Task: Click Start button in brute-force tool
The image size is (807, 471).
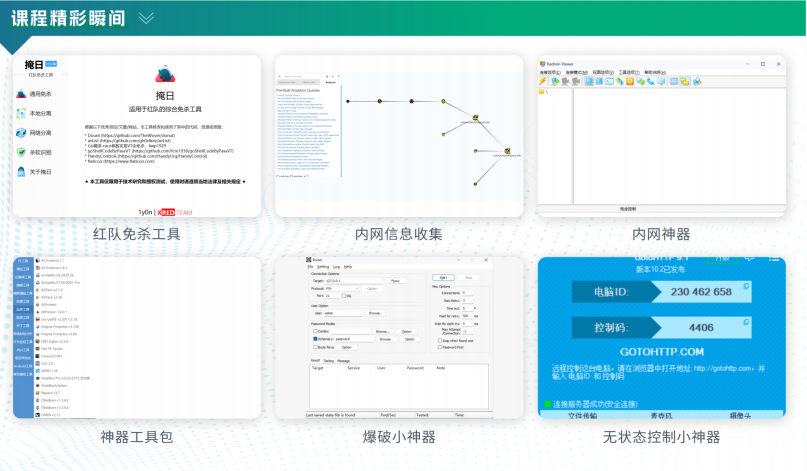Action: pyautogui.click(x=443, y=277)
